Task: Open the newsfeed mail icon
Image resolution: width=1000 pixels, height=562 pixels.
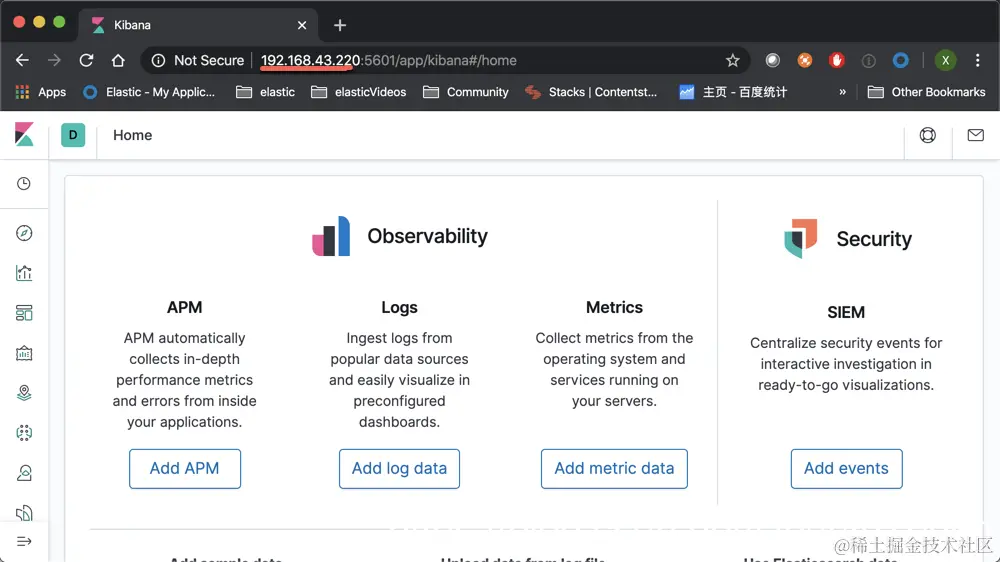Action: click(x=975, y=135)
